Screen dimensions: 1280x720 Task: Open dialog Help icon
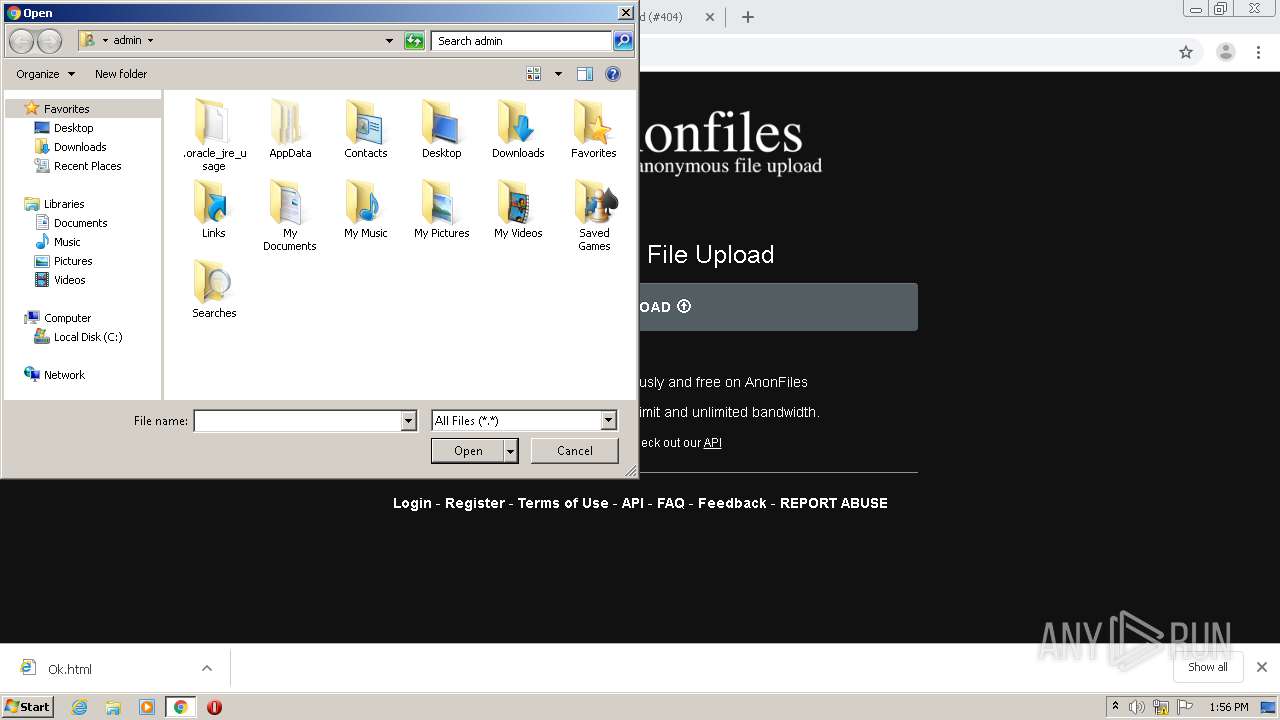click(613, 74)
